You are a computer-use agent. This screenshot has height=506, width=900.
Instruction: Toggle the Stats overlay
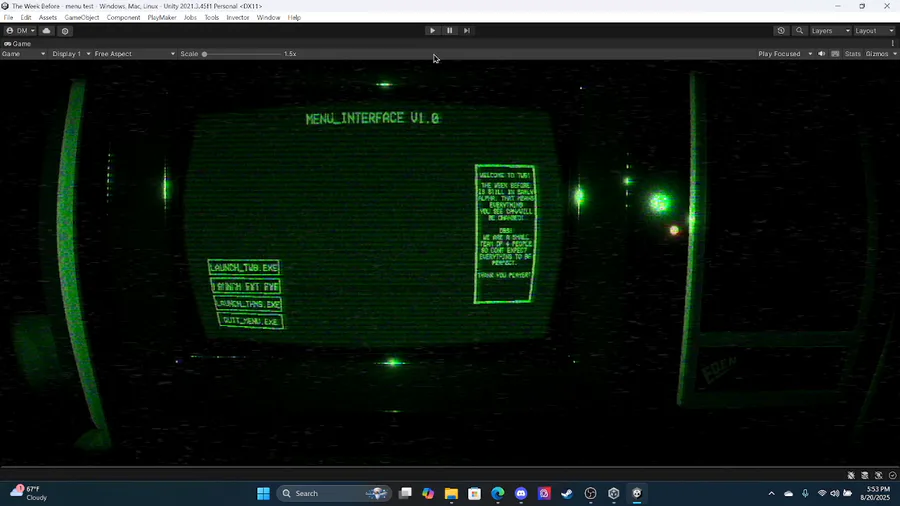pyautogui.click(x=852, y=54)
